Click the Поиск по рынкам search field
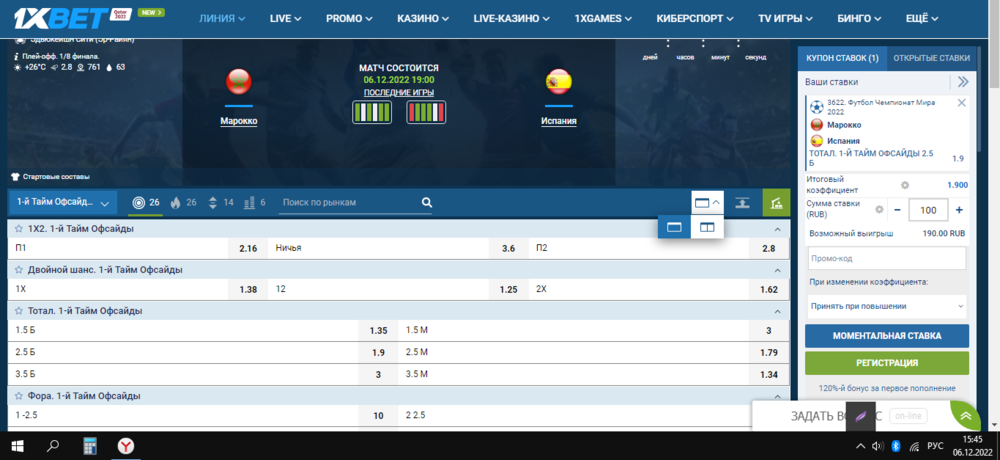Image resolution: width=1000 pixels, height=460 pixels. coord(349,202)
